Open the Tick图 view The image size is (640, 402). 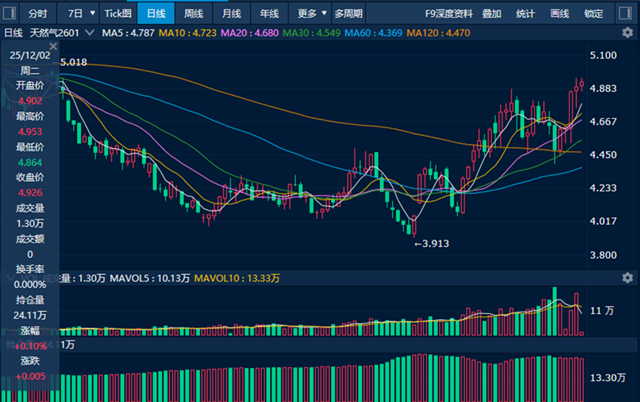coord(118,14)
